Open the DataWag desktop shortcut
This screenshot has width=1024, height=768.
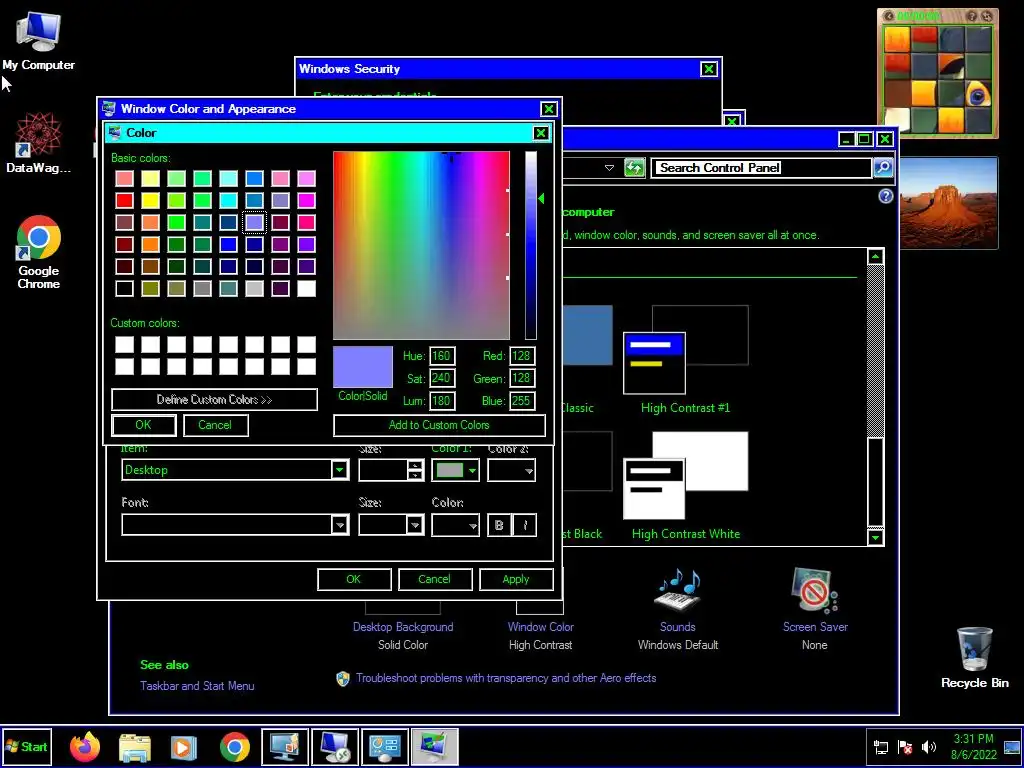point(38,143)
